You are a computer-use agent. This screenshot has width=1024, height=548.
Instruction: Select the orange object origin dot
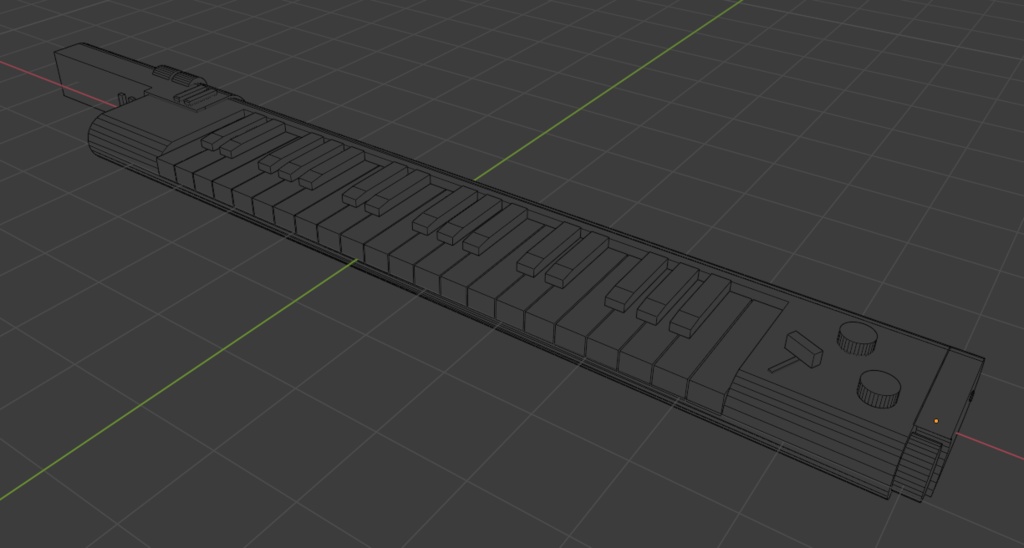(x=936, y=421)
